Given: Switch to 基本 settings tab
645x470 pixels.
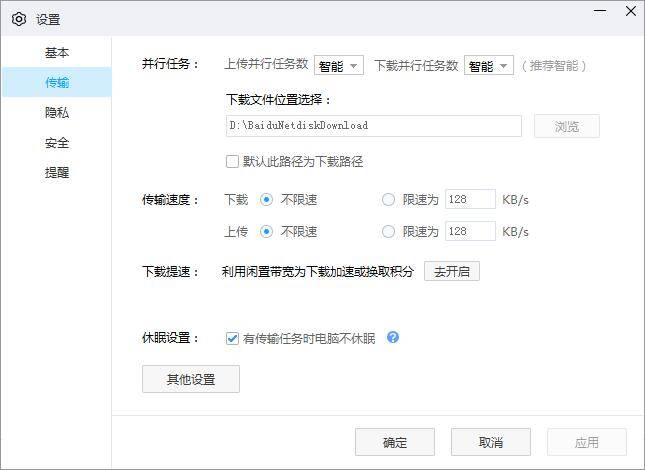Looking at the screenshot, I should 57,53.
